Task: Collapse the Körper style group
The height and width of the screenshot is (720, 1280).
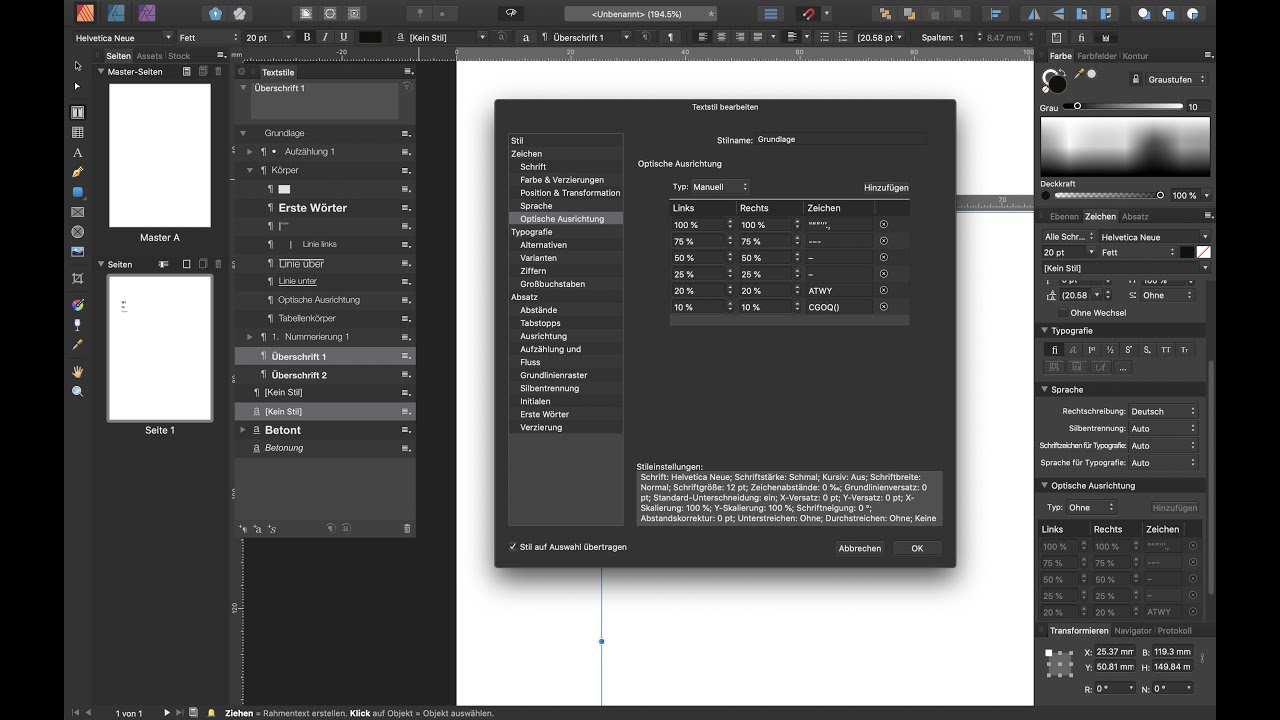Action: 250,170
